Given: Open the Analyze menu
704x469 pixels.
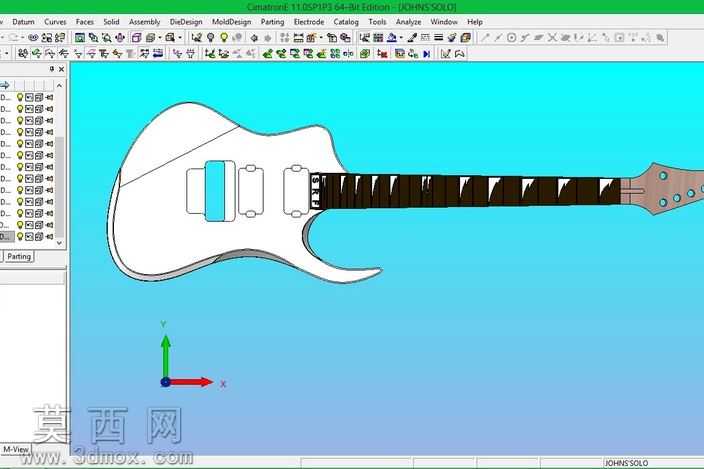Looking at the screenshot, I should pyautogui.click(x=408, y=22).
